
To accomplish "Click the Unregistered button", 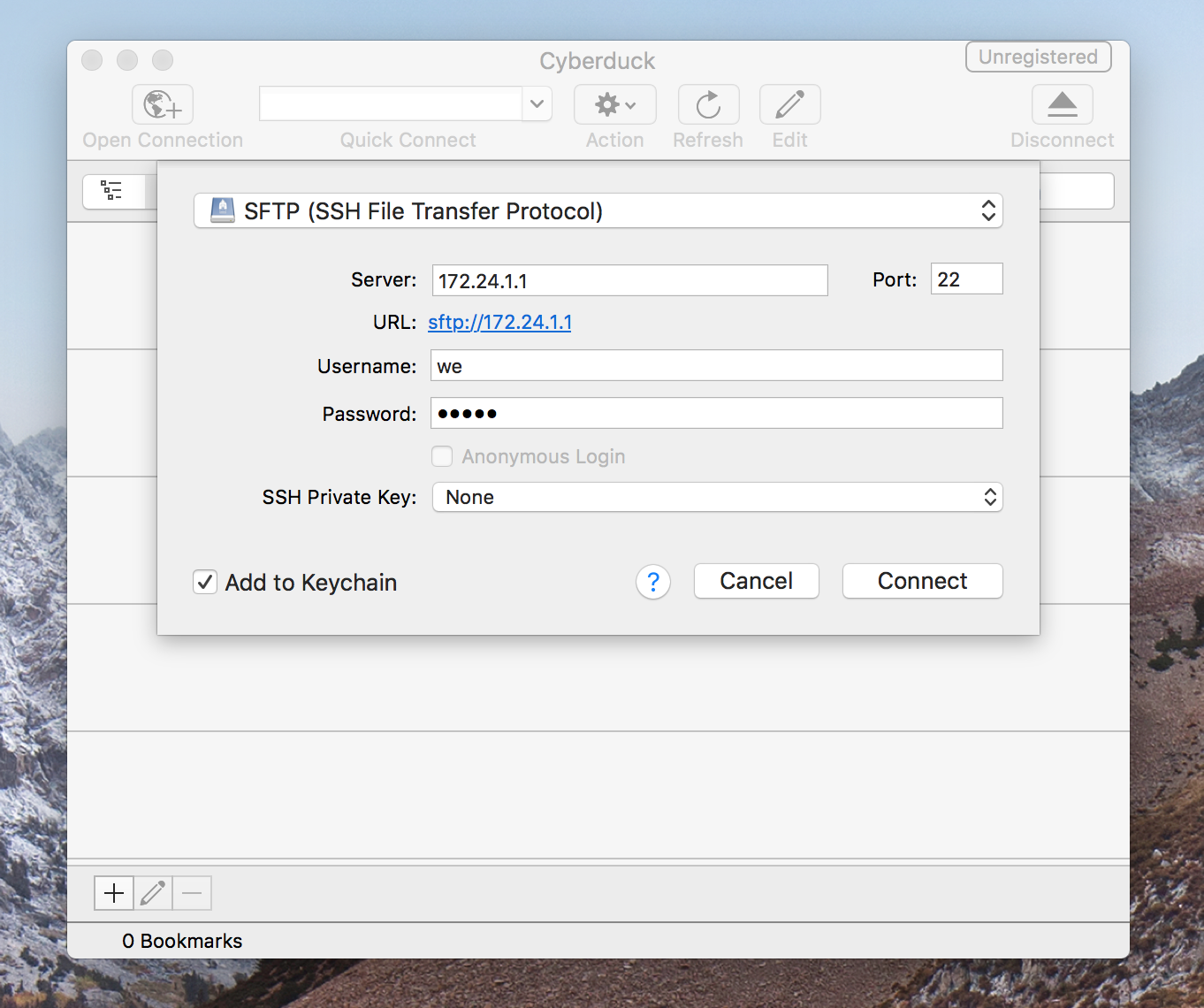I will [1038, 57].
